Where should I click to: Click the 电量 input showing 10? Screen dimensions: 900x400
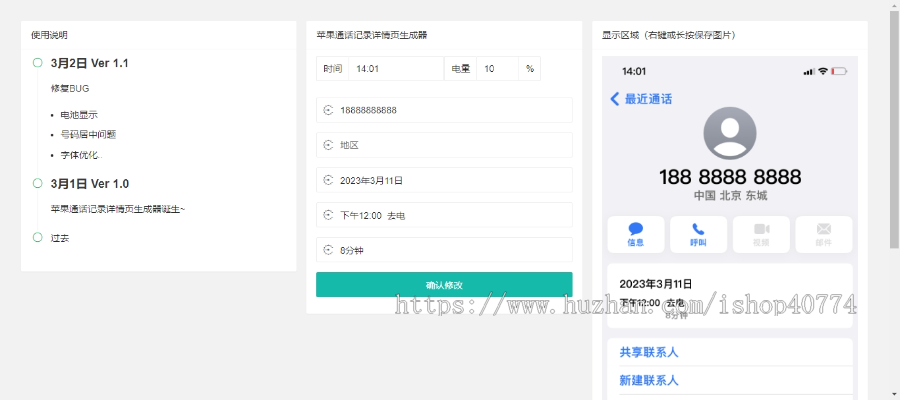[x=497, y=69]
